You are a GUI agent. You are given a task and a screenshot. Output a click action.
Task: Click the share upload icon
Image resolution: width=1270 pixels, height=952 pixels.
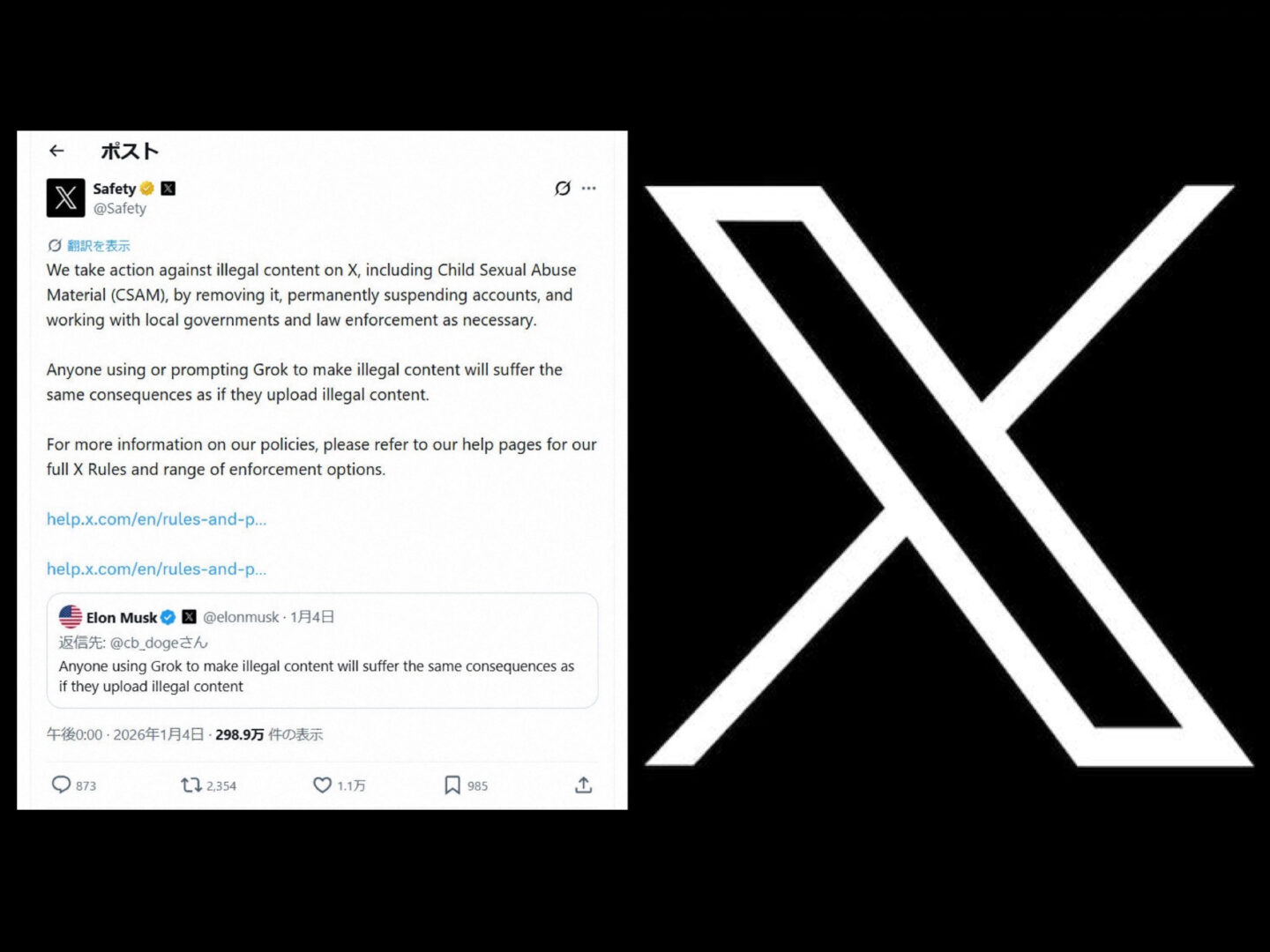tap(583, 785)
